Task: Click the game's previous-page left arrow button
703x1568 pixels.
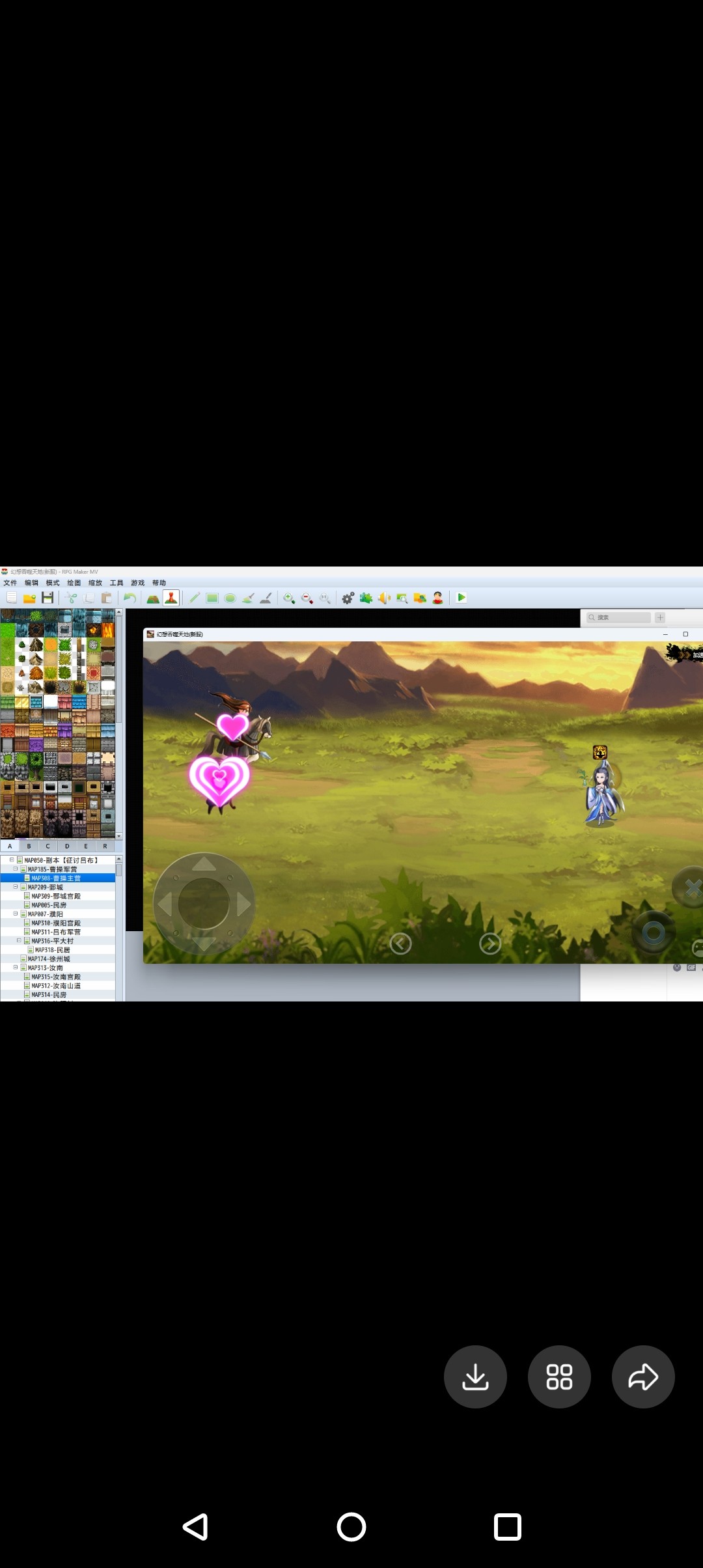Action: click(400, 943)
